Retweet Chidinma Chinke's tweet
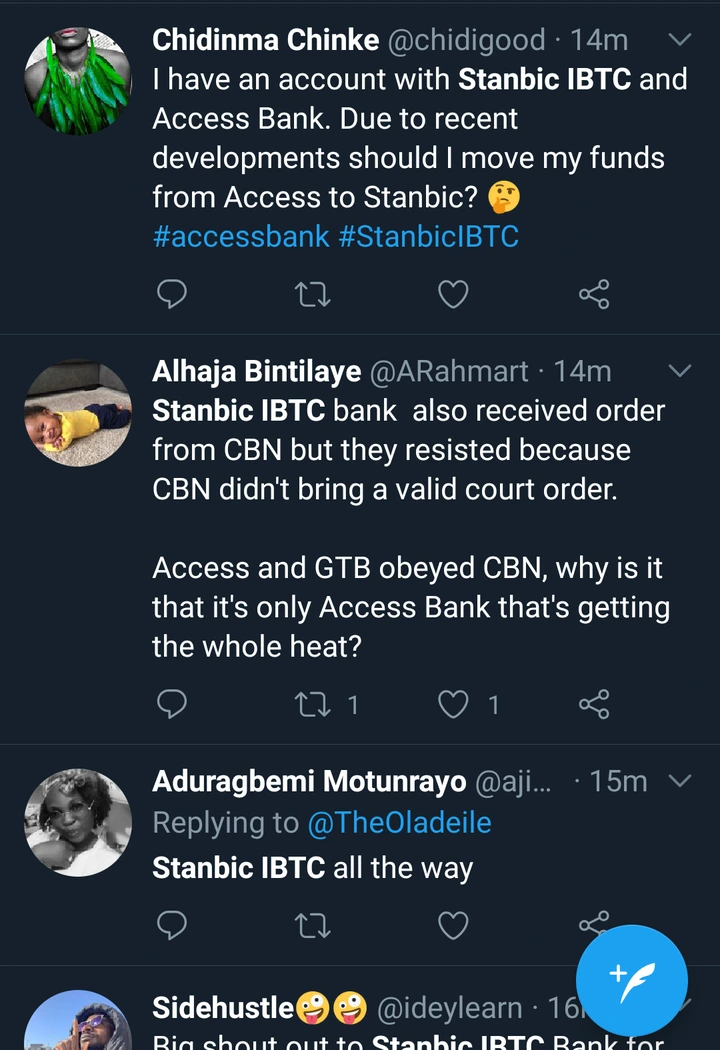Viewport: 720px width, 1050px height. click(x=313, y=294)
